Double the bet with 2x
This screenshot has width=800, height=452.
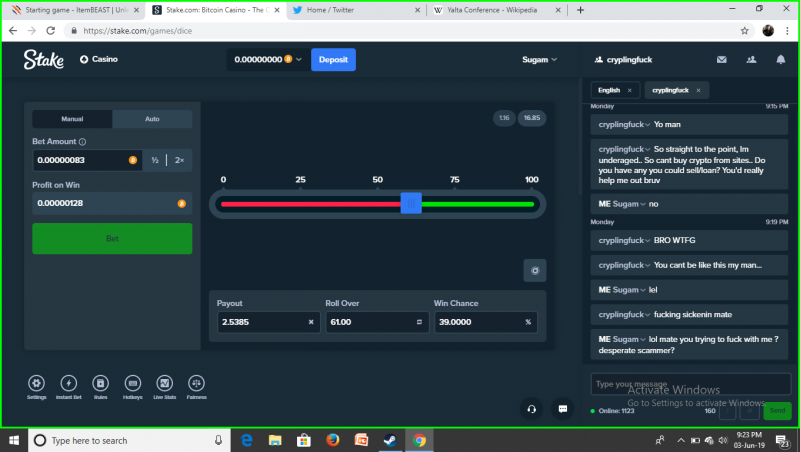click(180, 160)
